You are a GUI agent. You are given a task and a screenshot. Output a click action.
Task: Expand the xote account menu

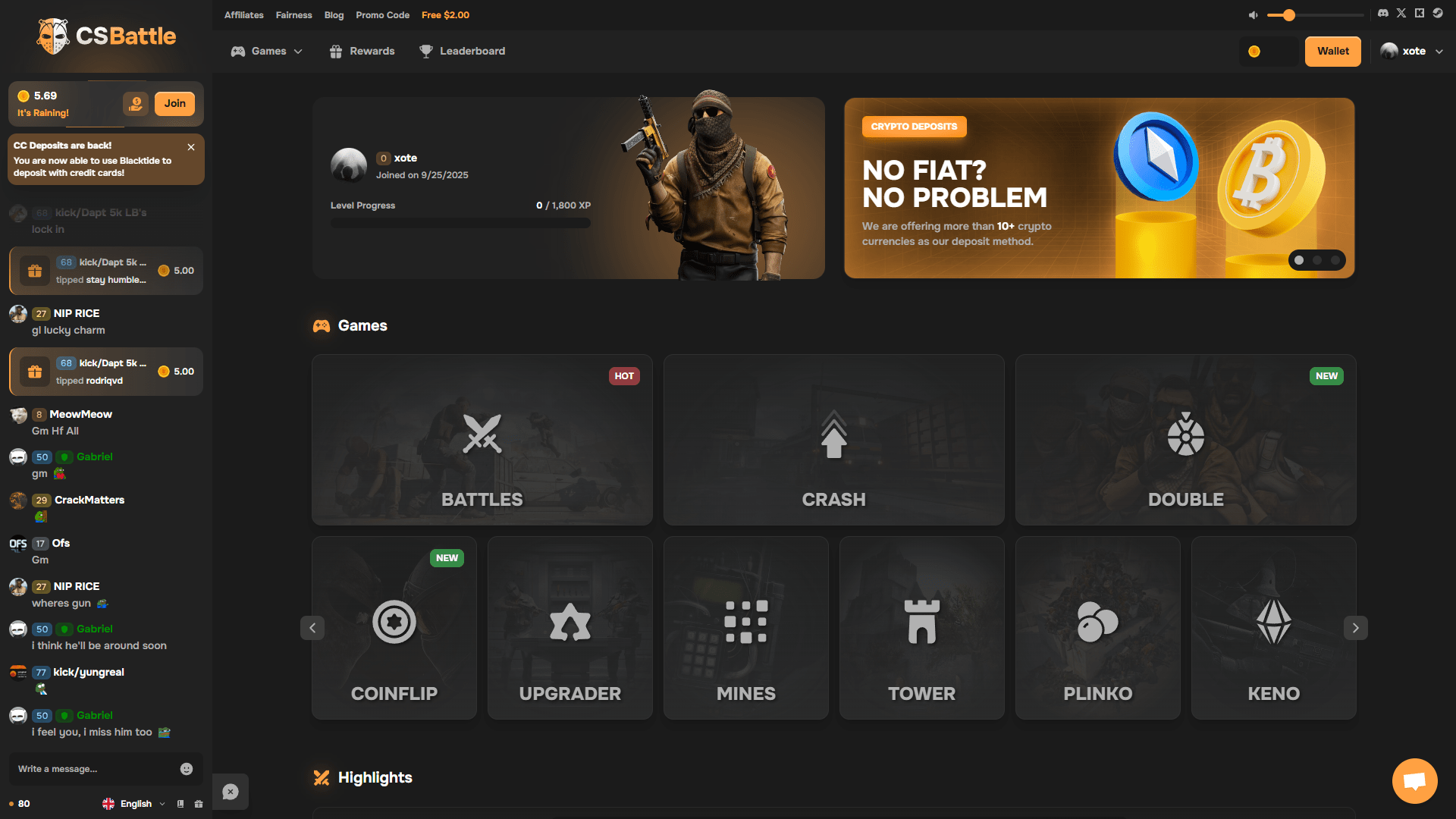point(1412,51)
